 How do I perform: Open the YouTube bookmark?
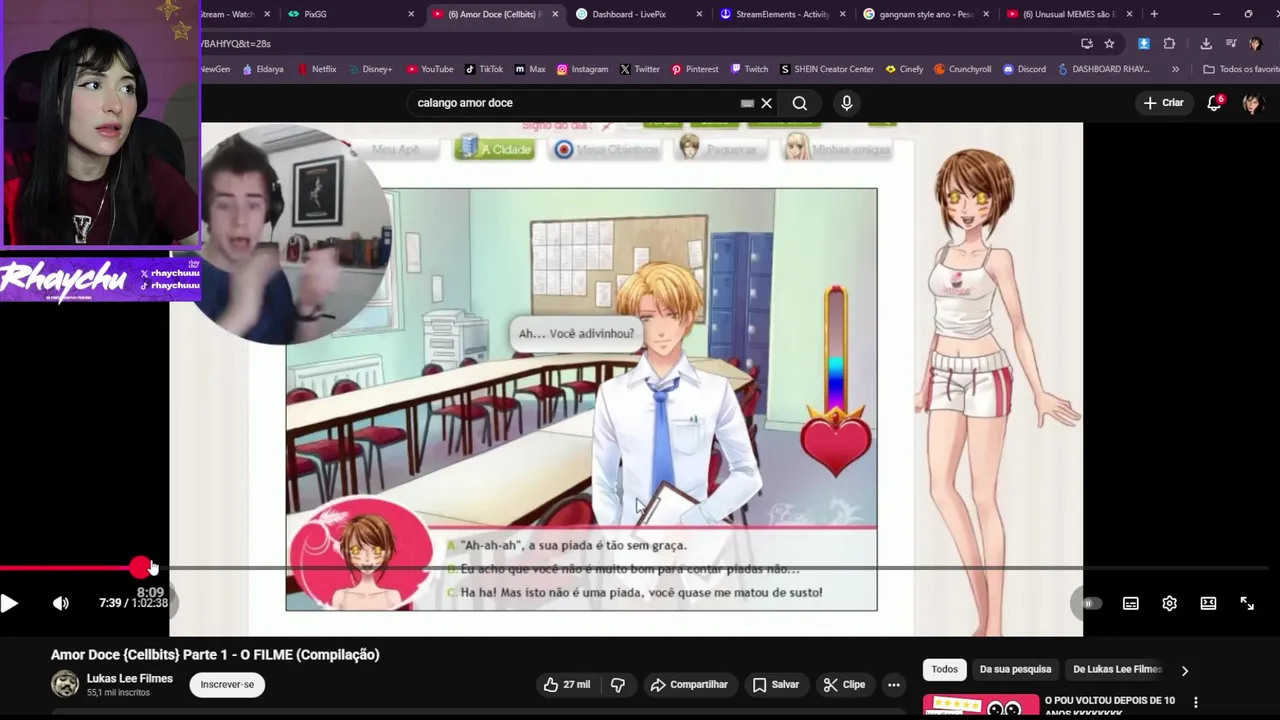tap(429, 69)
